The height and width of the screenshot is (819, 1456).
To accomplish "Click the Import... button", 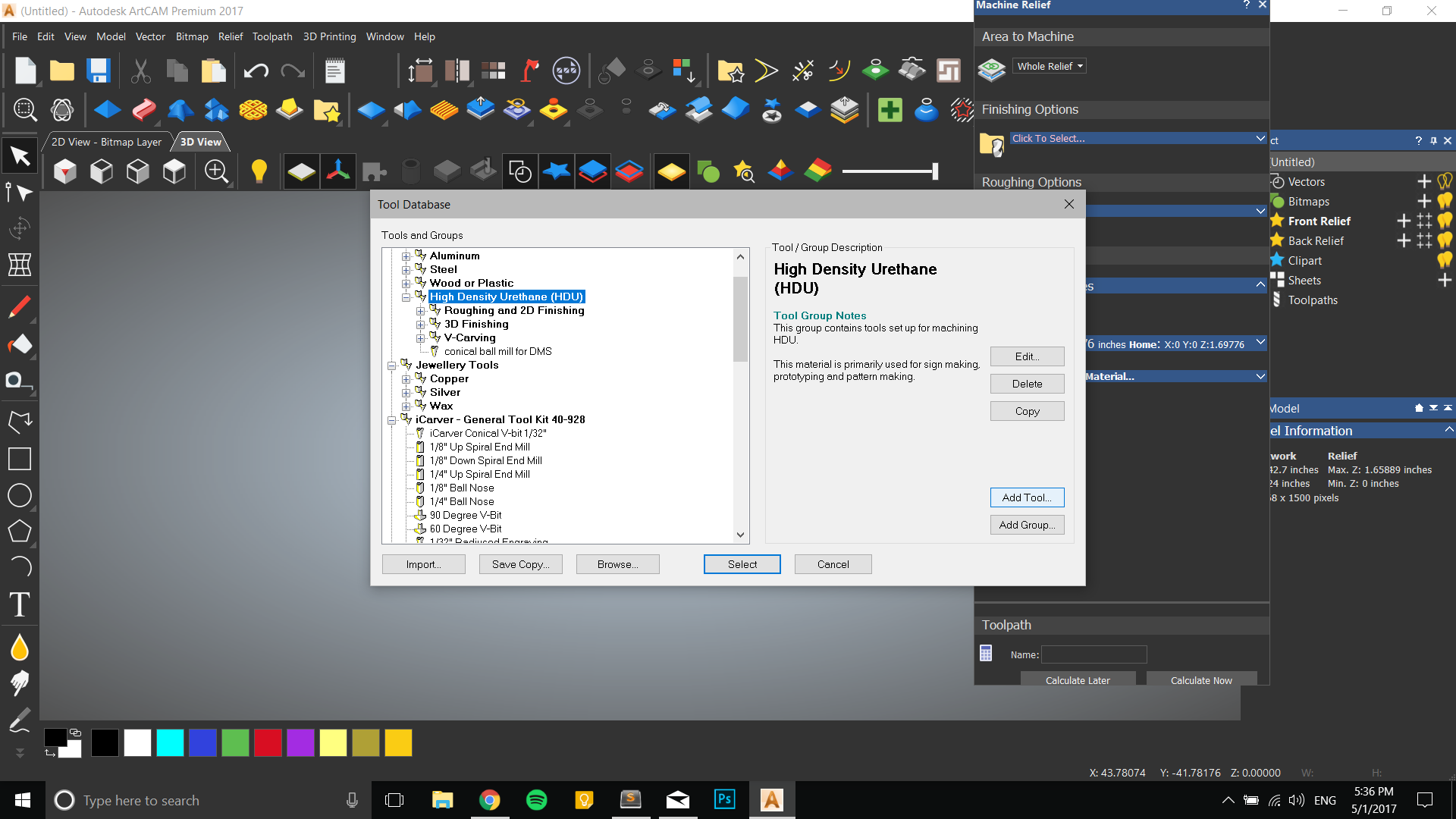I will tap(424, 564).
